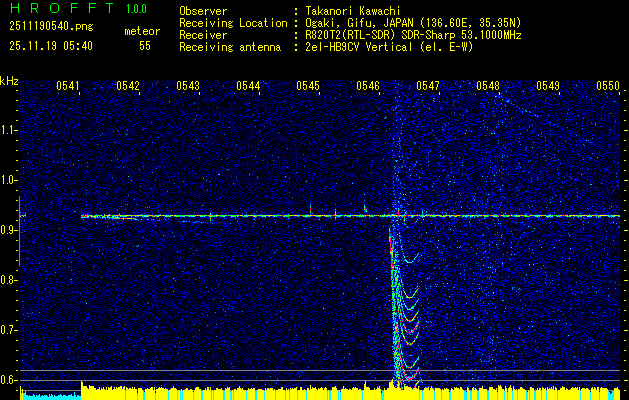
Task: Click the small spike near 0546 on carrier
Action: click(x=365, y=209)
